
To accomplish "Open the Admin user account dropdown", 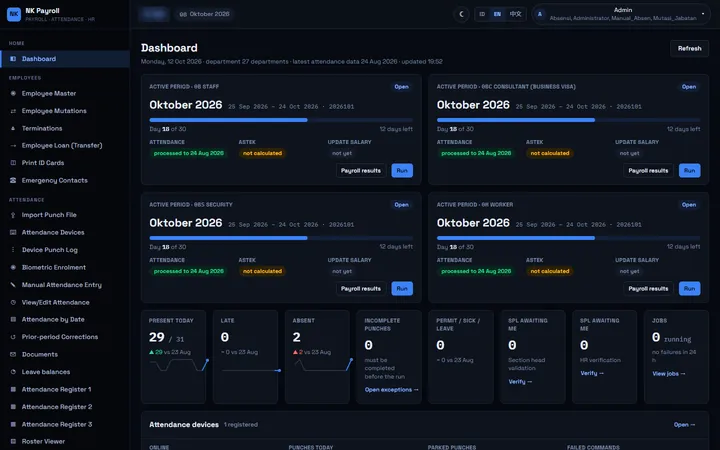I will coord(621,14).
